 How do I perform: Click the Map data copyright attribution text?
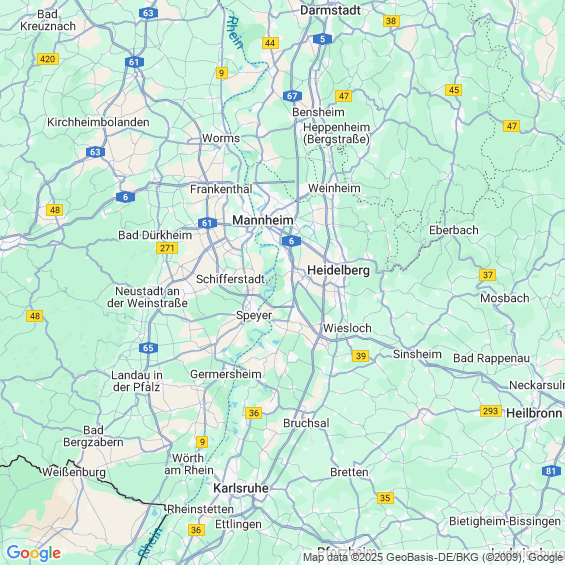click(x=433, y=558)
